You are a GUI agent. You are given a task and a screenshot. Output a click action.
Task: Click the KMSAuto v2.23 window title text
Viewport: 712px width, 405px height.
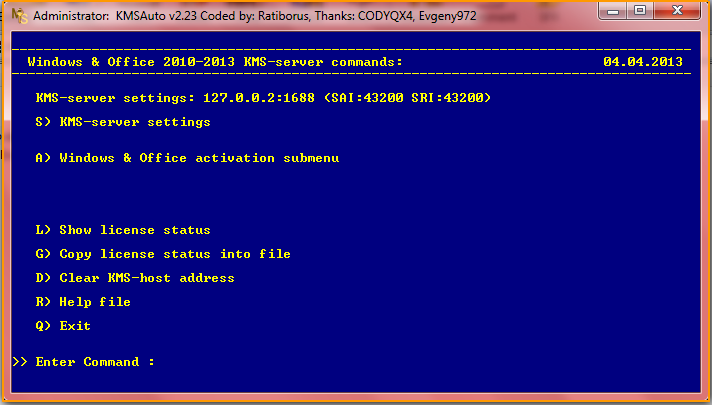(255, 16)
